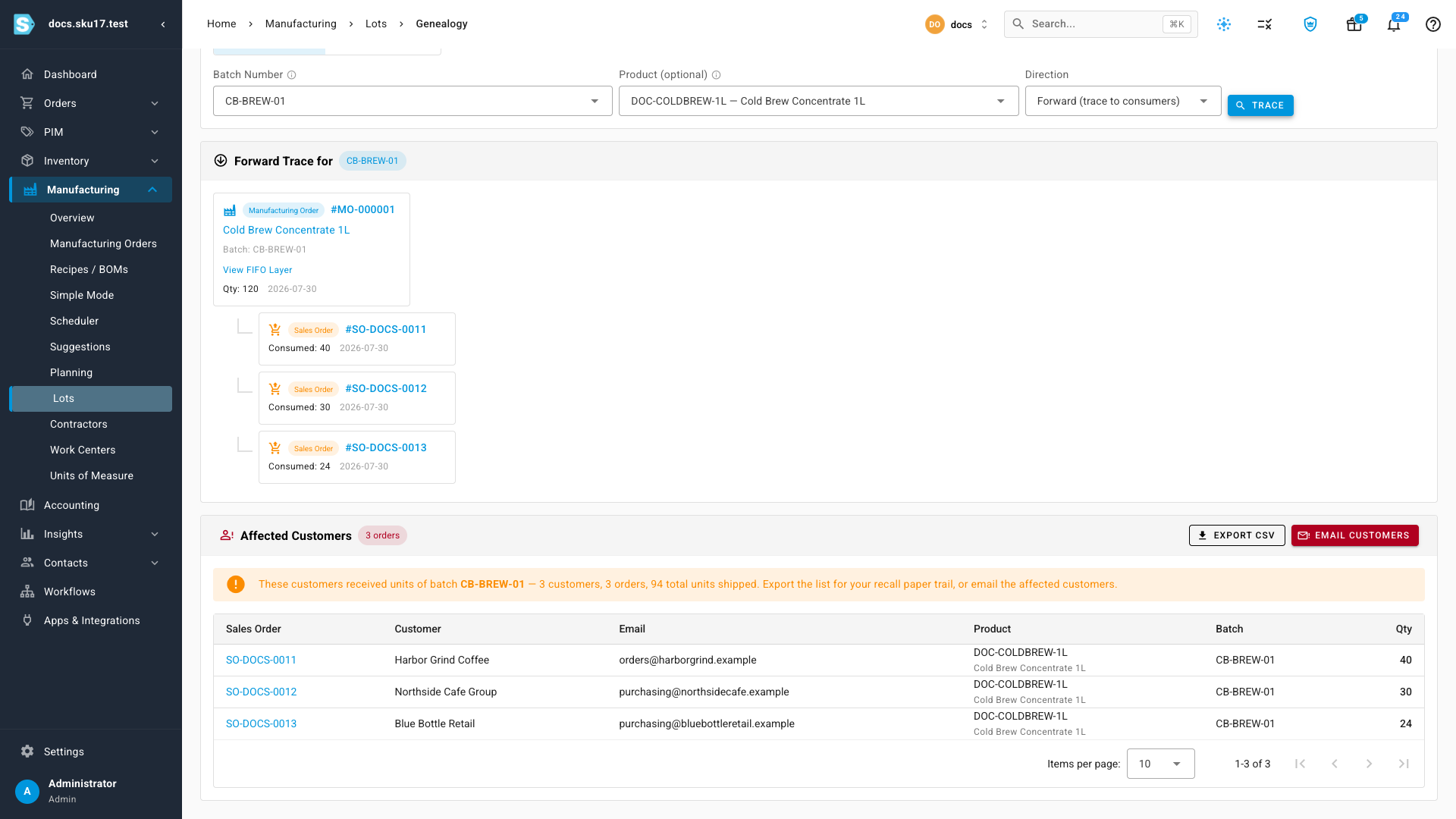Open Simple Mode submenu item

[82, 295]
